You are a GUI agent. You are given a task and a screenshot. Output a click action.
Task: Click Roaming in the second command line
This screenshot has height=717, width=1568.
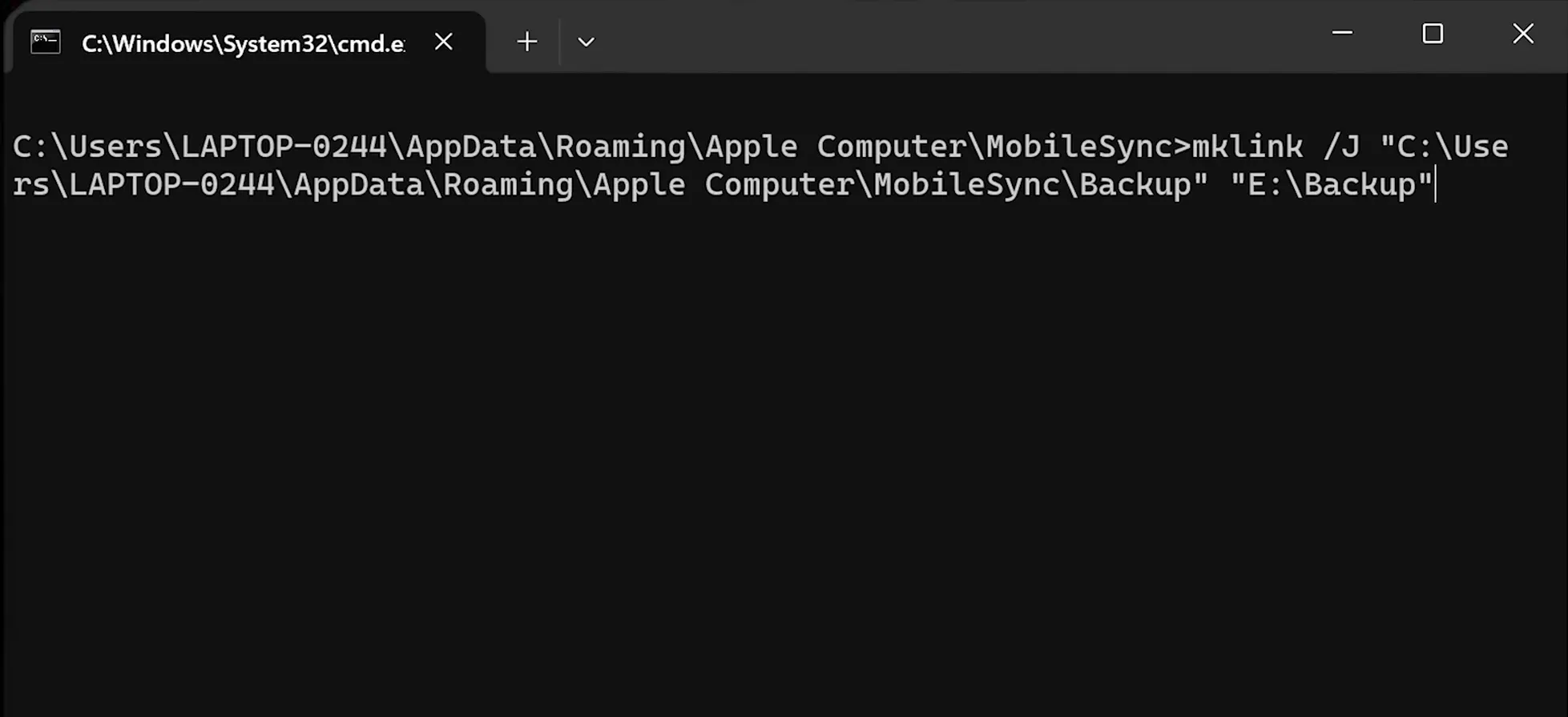click(x=508, y=185)
